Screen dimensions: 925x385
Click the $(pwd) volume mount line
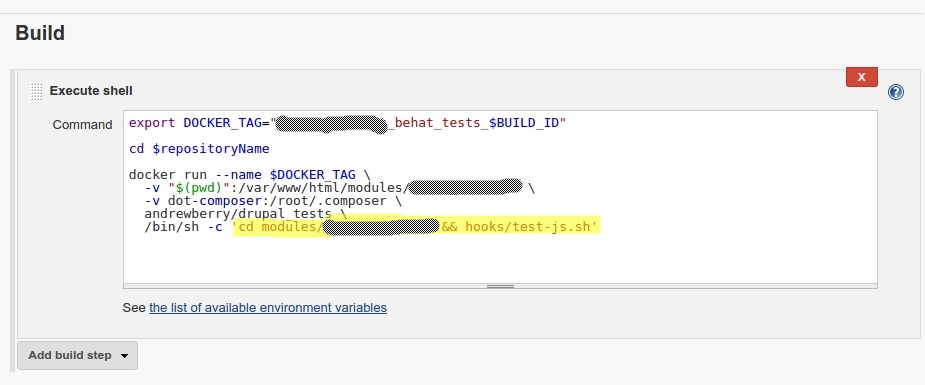(339, 187)
